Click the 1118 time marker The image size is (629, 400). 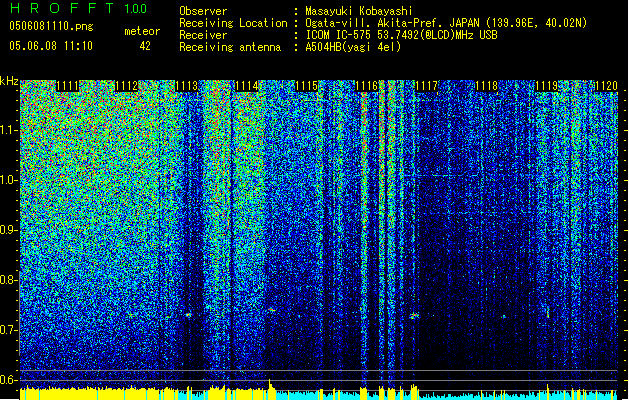tap(486, 86)
